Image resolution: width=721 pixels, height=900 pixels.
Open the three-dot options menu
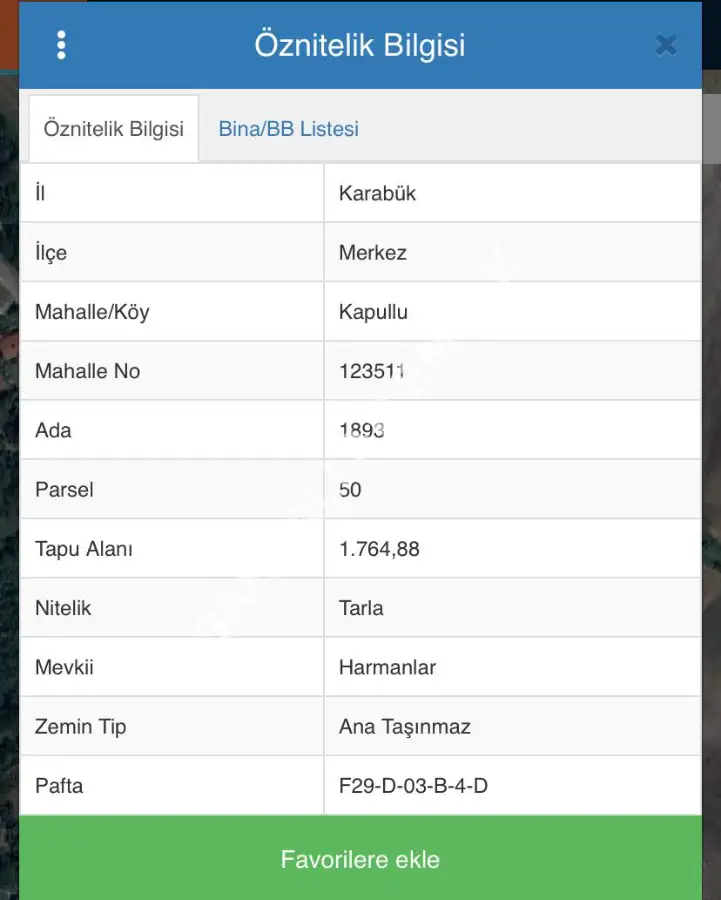click(62, 45)
